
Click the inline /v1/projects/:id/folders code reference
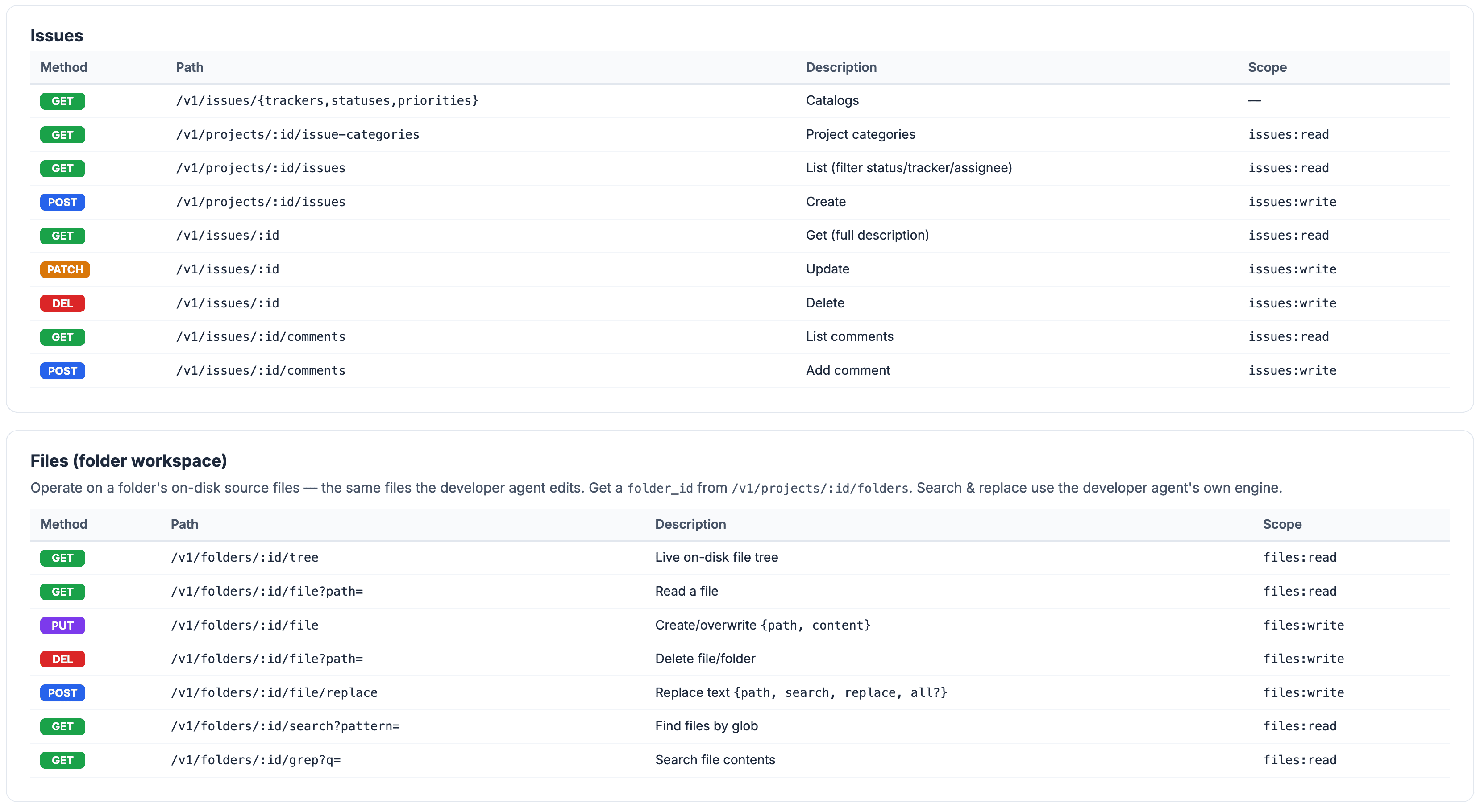[x=820, y=488]
